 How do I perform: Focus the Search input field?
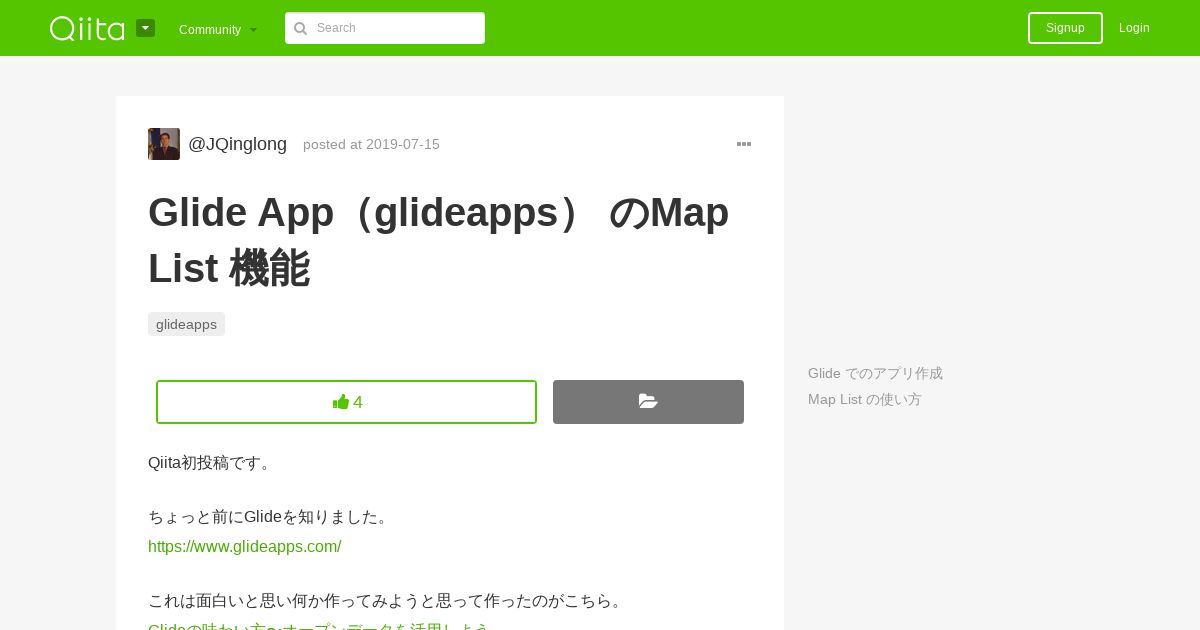pyautogui.click(x=385, y=28)
